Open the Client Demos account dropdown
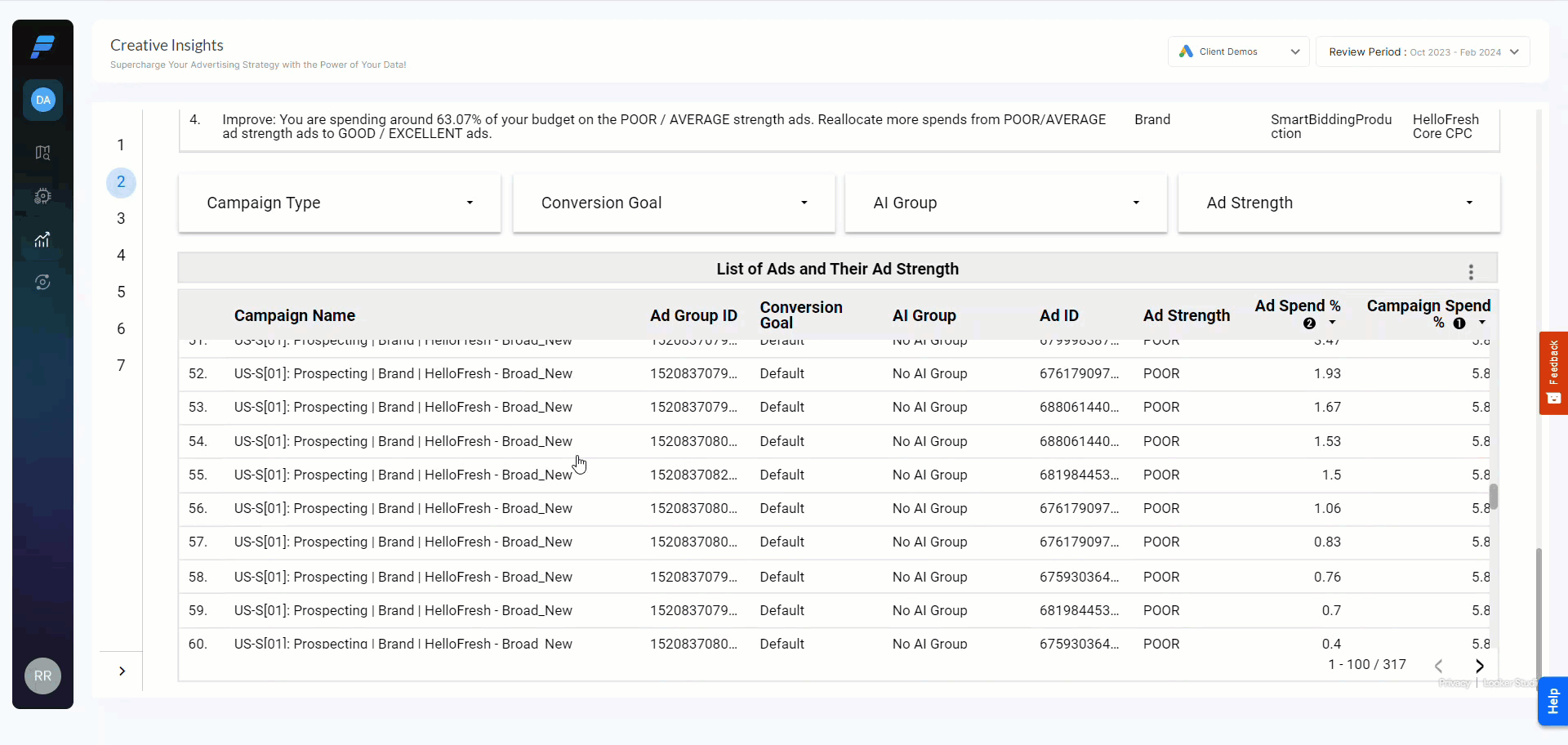 pyautogui.click(x=1238, y=51)
